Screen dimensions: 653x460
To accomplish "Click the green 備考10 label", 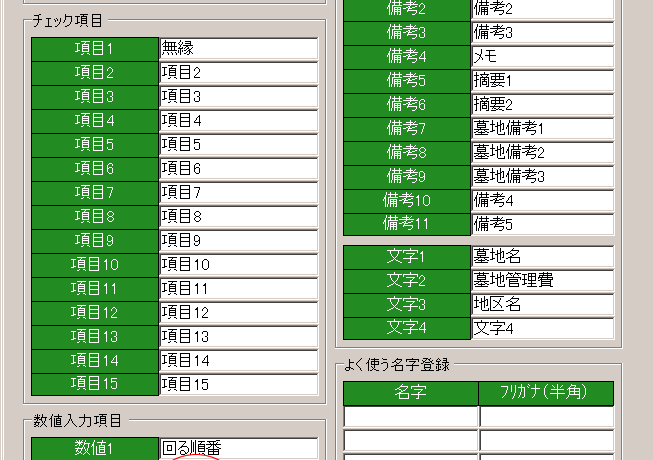I will click(x=406, y=201).
